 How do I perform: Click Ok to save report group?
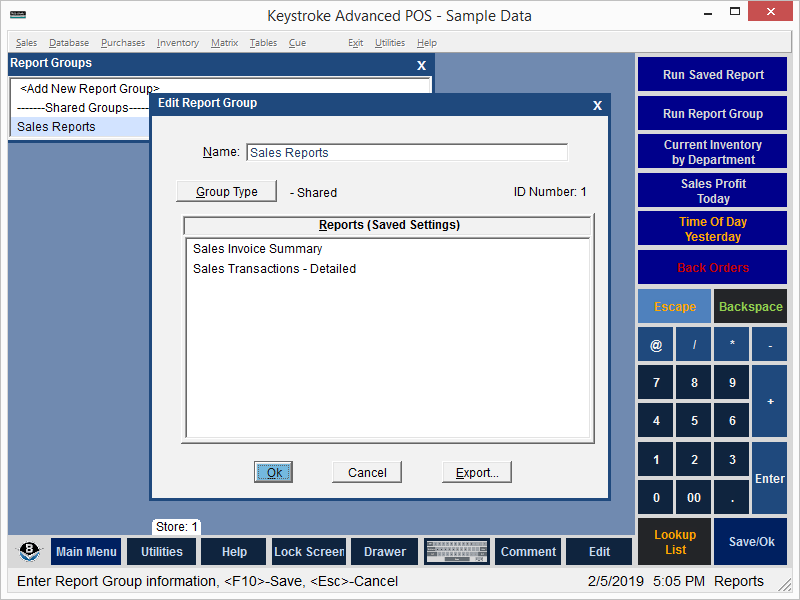tap(273, 472)
